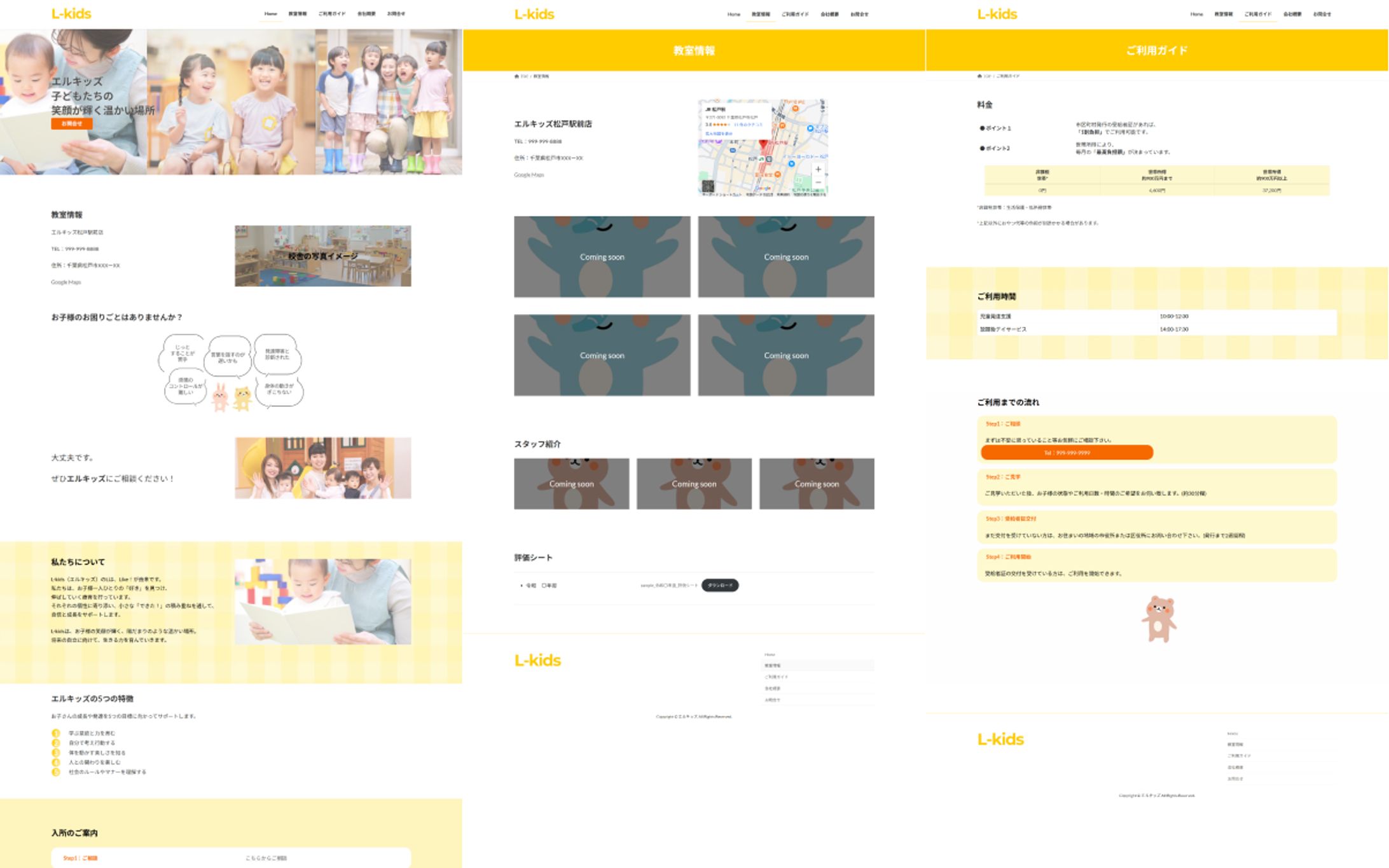
Task: Open お問合せ in the Home page navigation bar
Action: click(x=396, y=13)
